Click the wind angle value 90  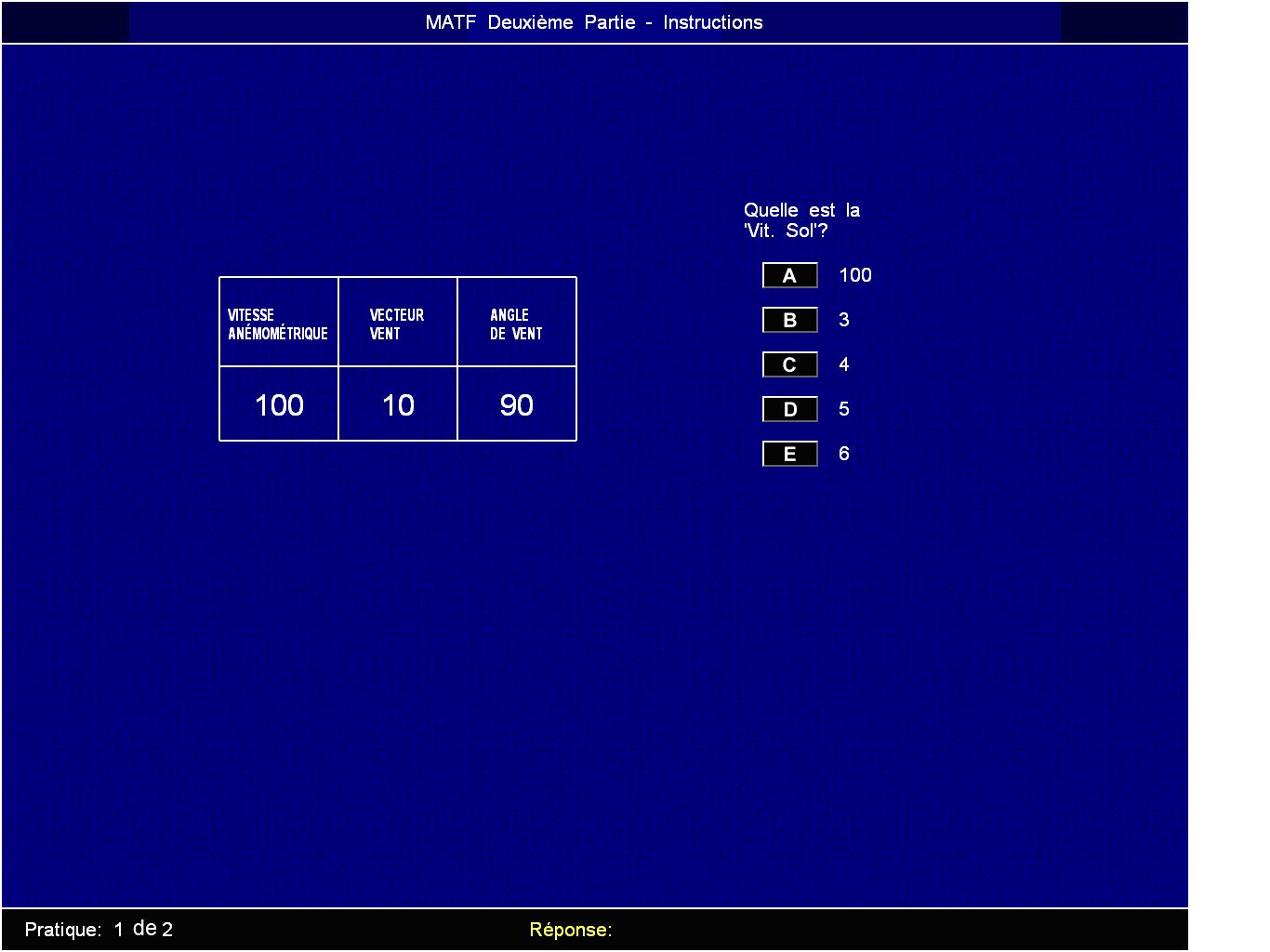[x=516, y=405]
